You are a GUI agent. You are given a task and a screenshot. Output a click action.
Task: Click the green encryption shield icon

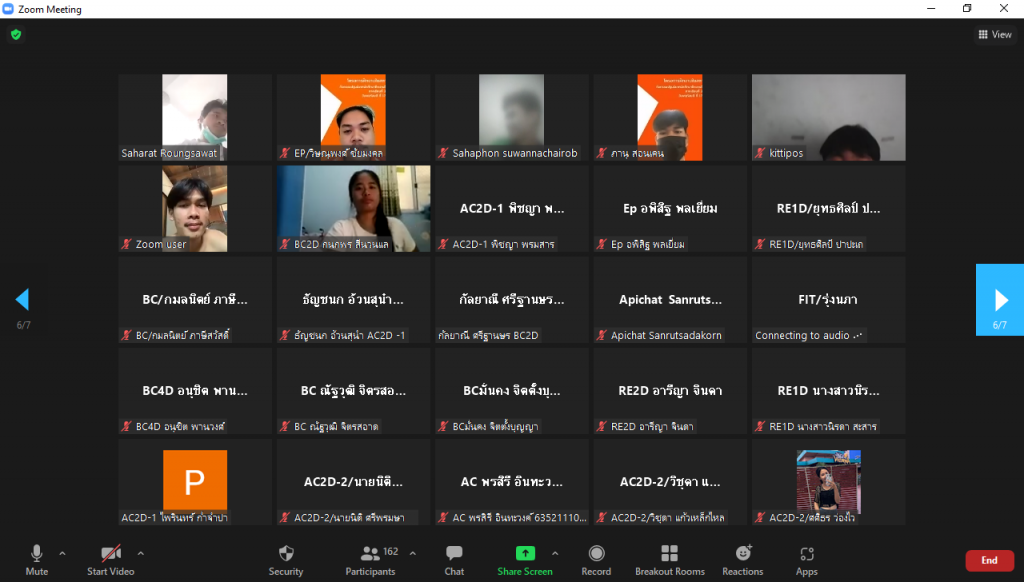[x=15, y=34]
